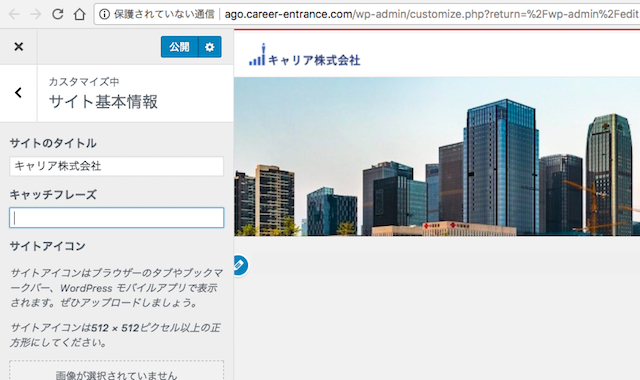The width and height of the screenshot is (640, 380).
Task: Select the URL in the address bar
Action: point(432,14)
